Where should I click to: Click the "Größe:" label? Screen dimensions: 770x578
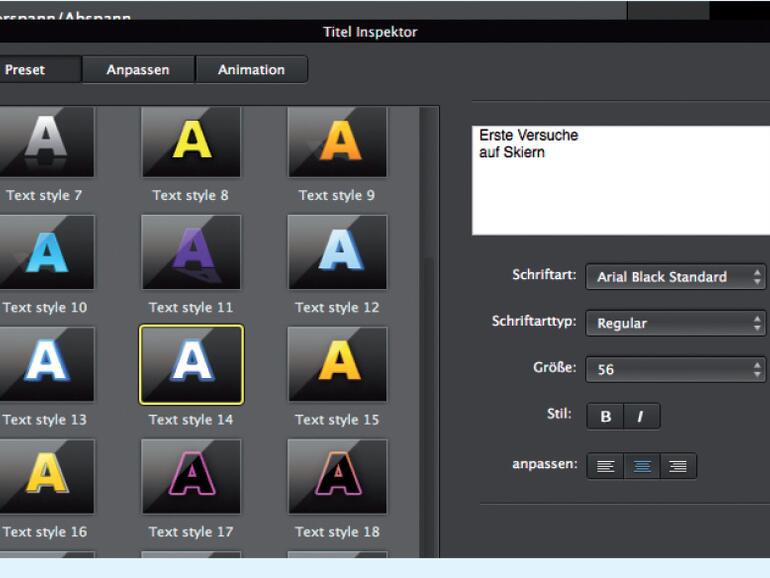(555, 367)
